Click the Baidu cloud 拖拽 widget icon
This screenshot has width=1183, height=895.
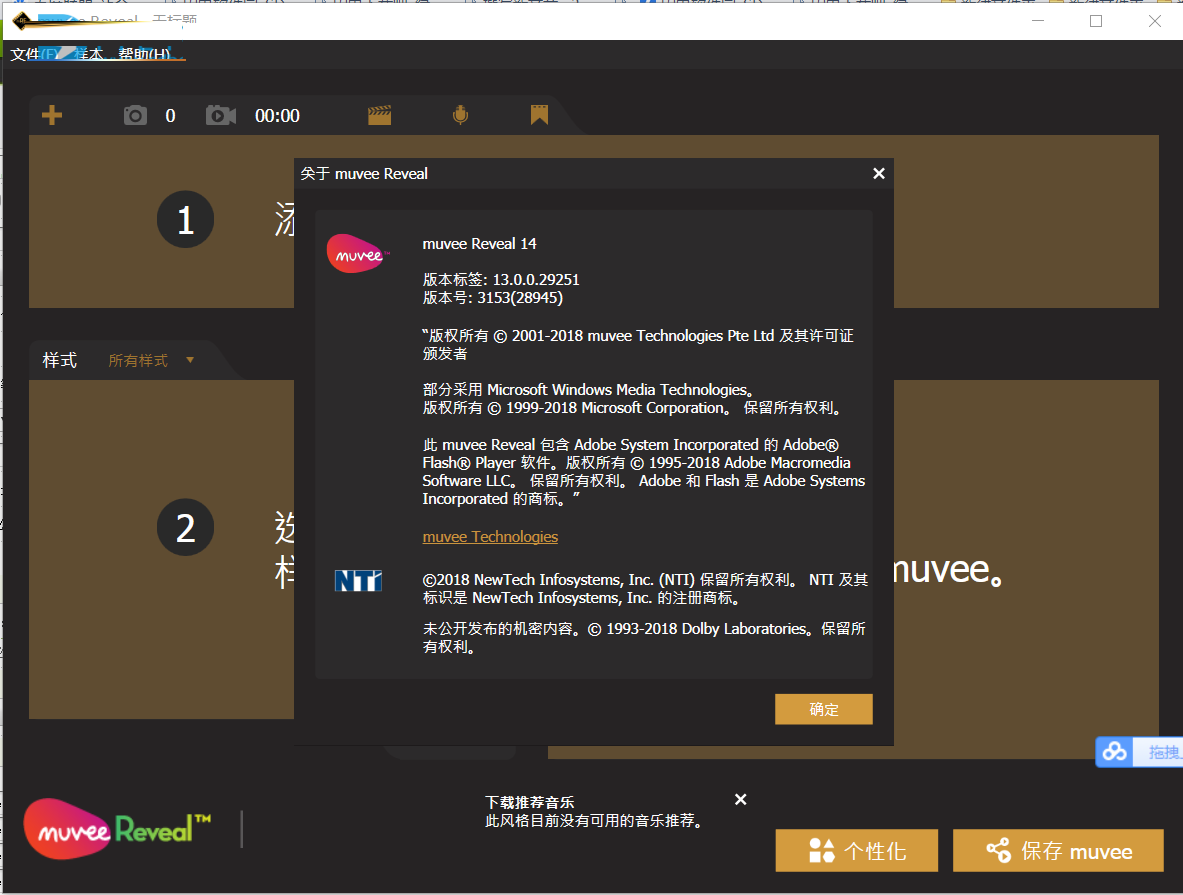pos(1114,752)
